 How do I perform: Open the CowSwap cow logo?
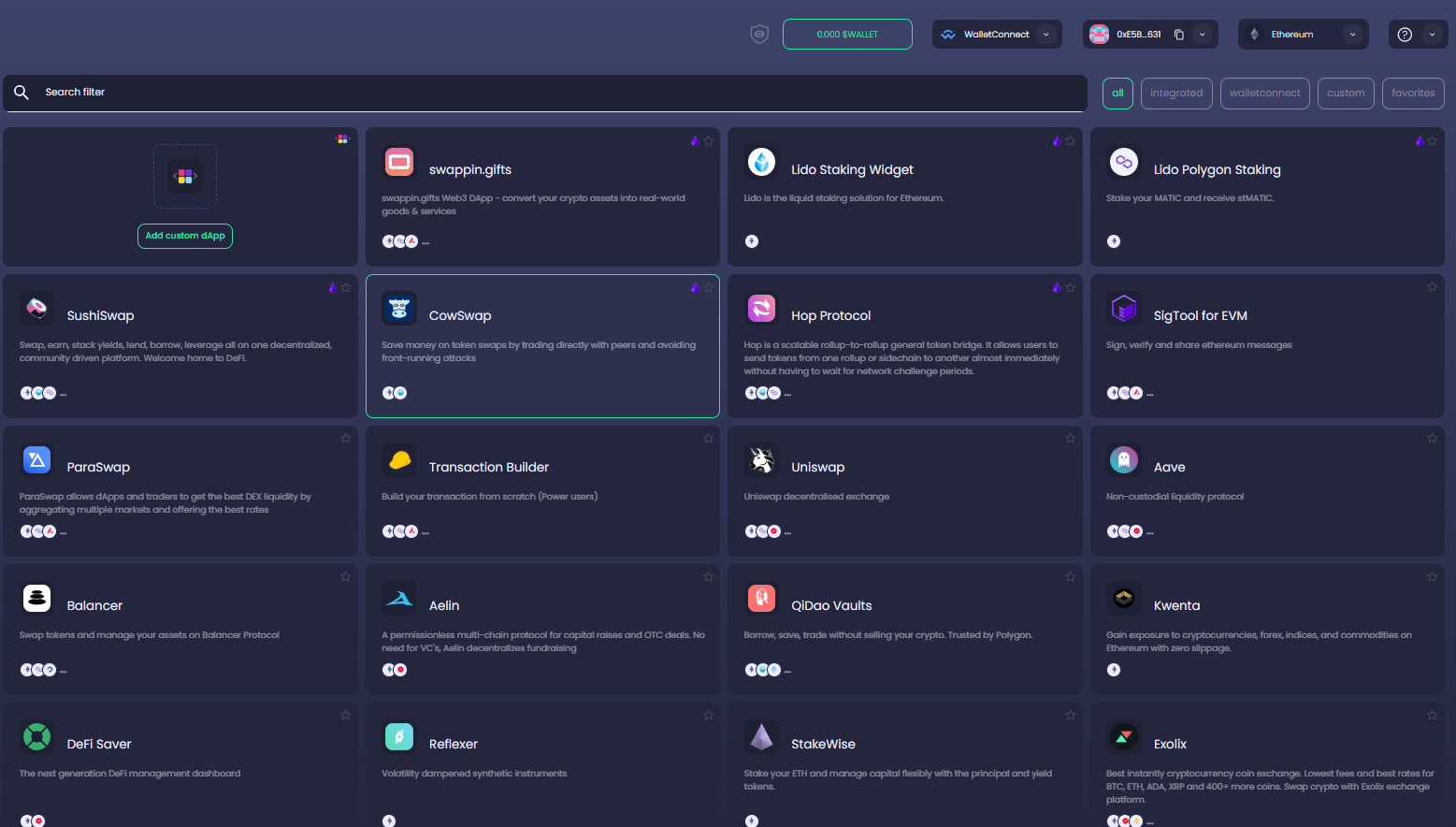[399, 308]
